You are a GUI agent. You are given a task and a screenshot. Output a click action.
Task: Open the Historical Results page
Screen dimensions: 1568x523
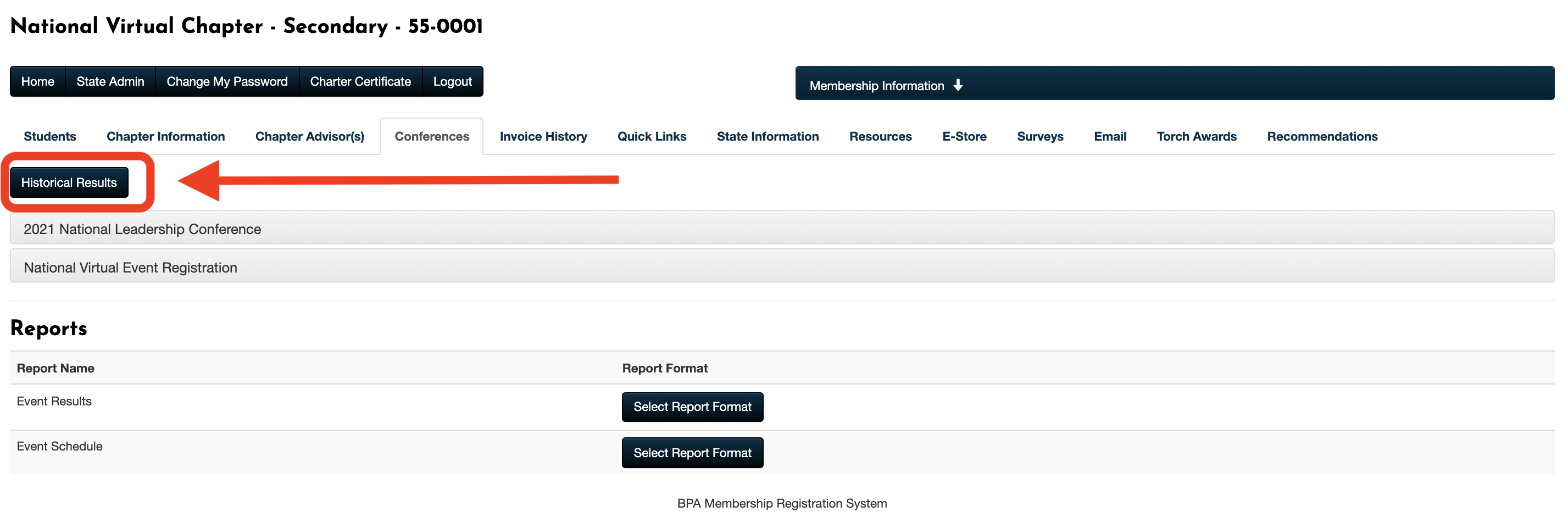pyautogui.click(x=69, y=182)
